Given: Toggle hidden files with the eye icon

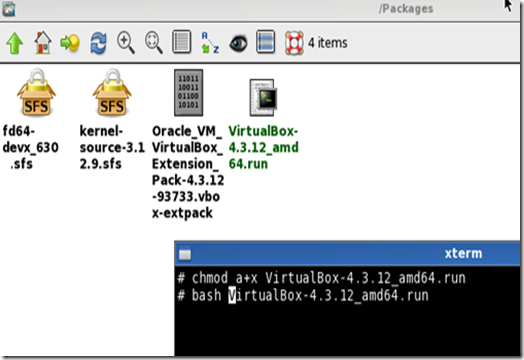Looking at the screenshot, I should coord(238,43).
